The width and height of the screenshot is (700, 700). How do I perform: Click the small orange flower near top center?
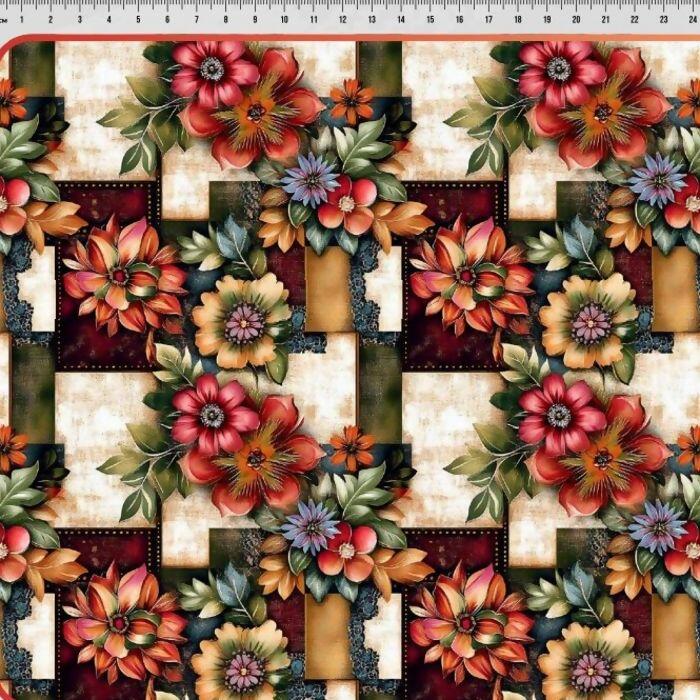pyautogui.click(x=351, y=101)
